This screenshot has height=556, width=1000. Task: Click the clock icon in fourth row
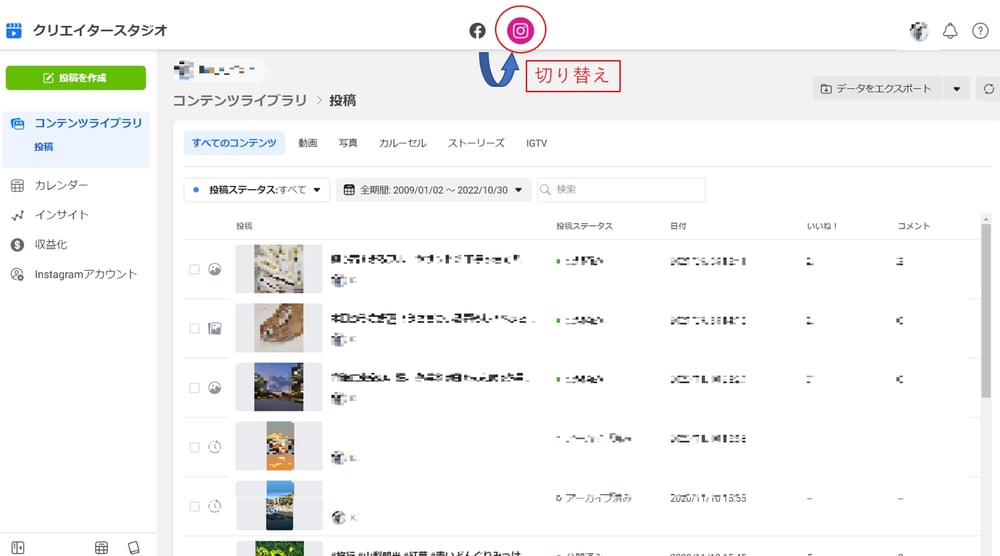coord(215,447)
